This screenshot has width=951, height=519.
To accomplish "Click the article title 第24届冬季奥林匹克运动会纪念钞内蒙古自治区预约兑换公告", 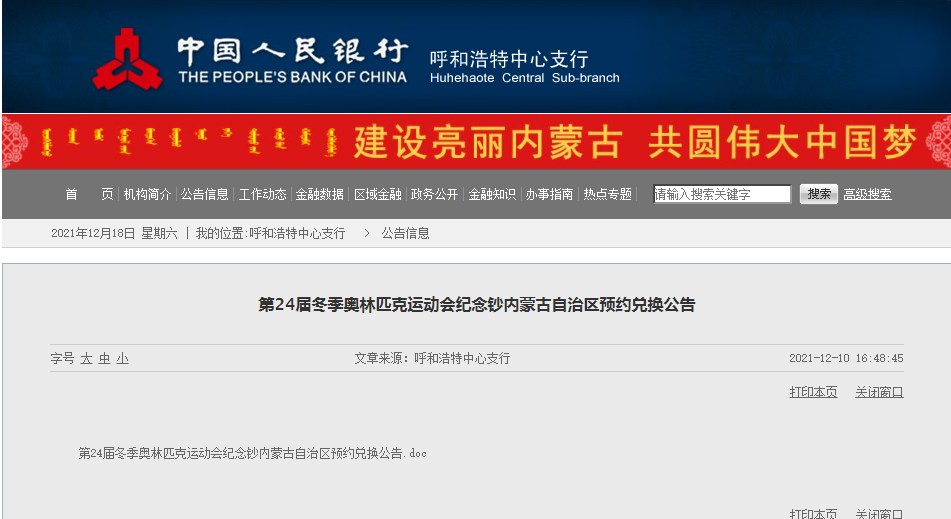I will click(477, 304).
